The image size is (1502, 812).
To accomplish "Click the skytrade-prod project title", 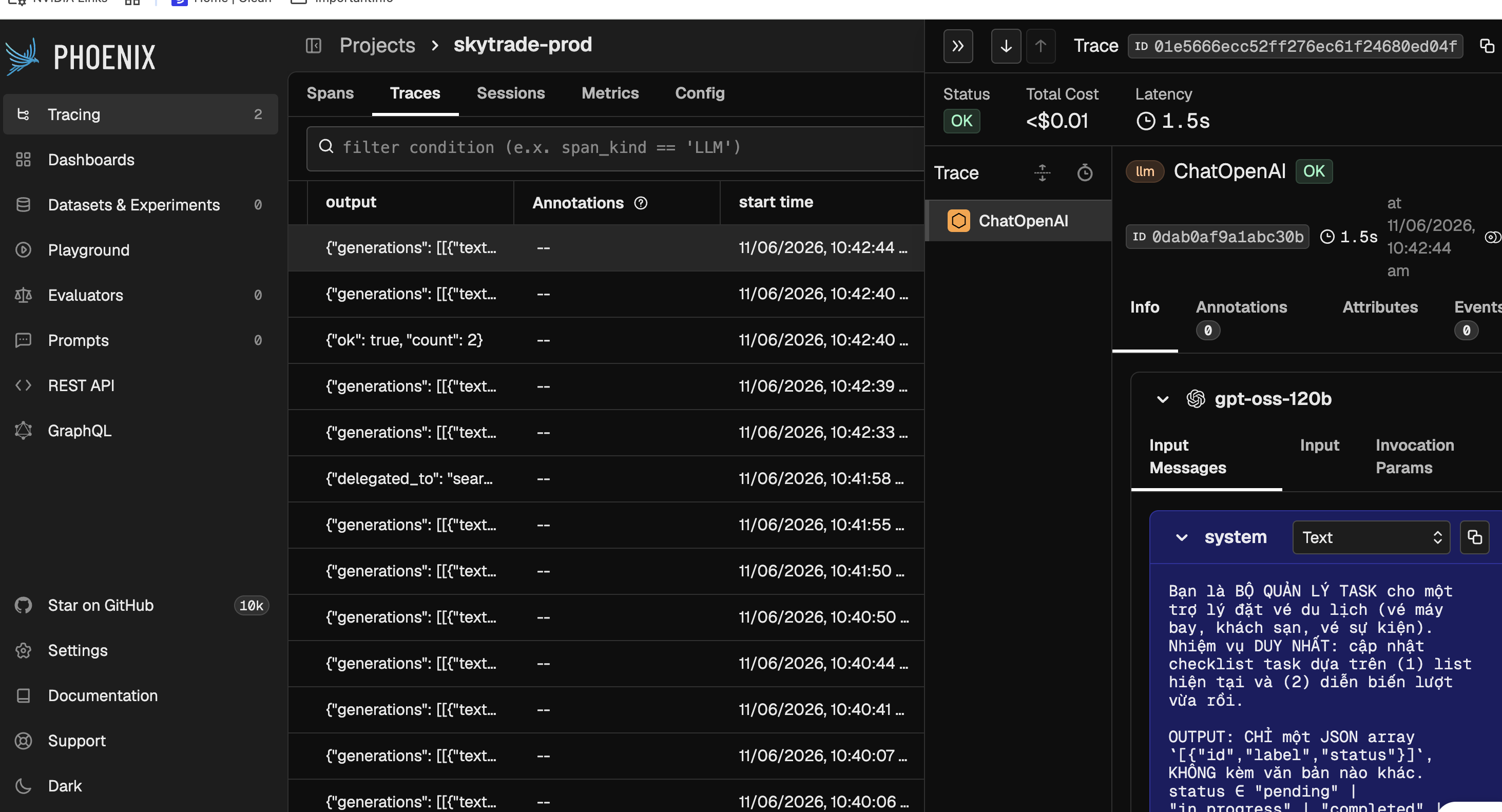I will [x=523, y=45].
